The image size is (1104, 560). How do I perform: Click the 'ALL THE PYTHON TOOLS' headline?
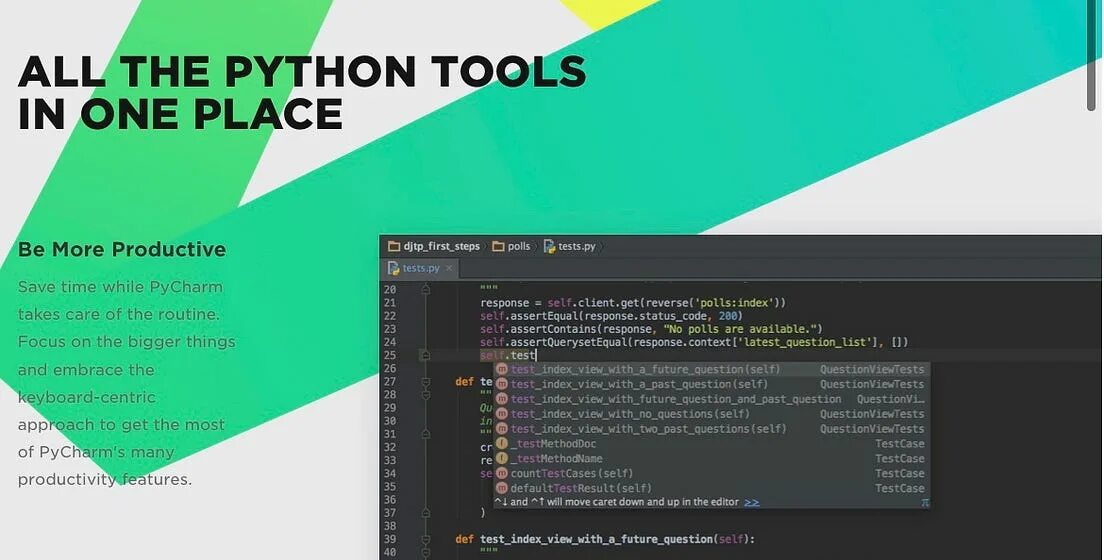[302, 70]
